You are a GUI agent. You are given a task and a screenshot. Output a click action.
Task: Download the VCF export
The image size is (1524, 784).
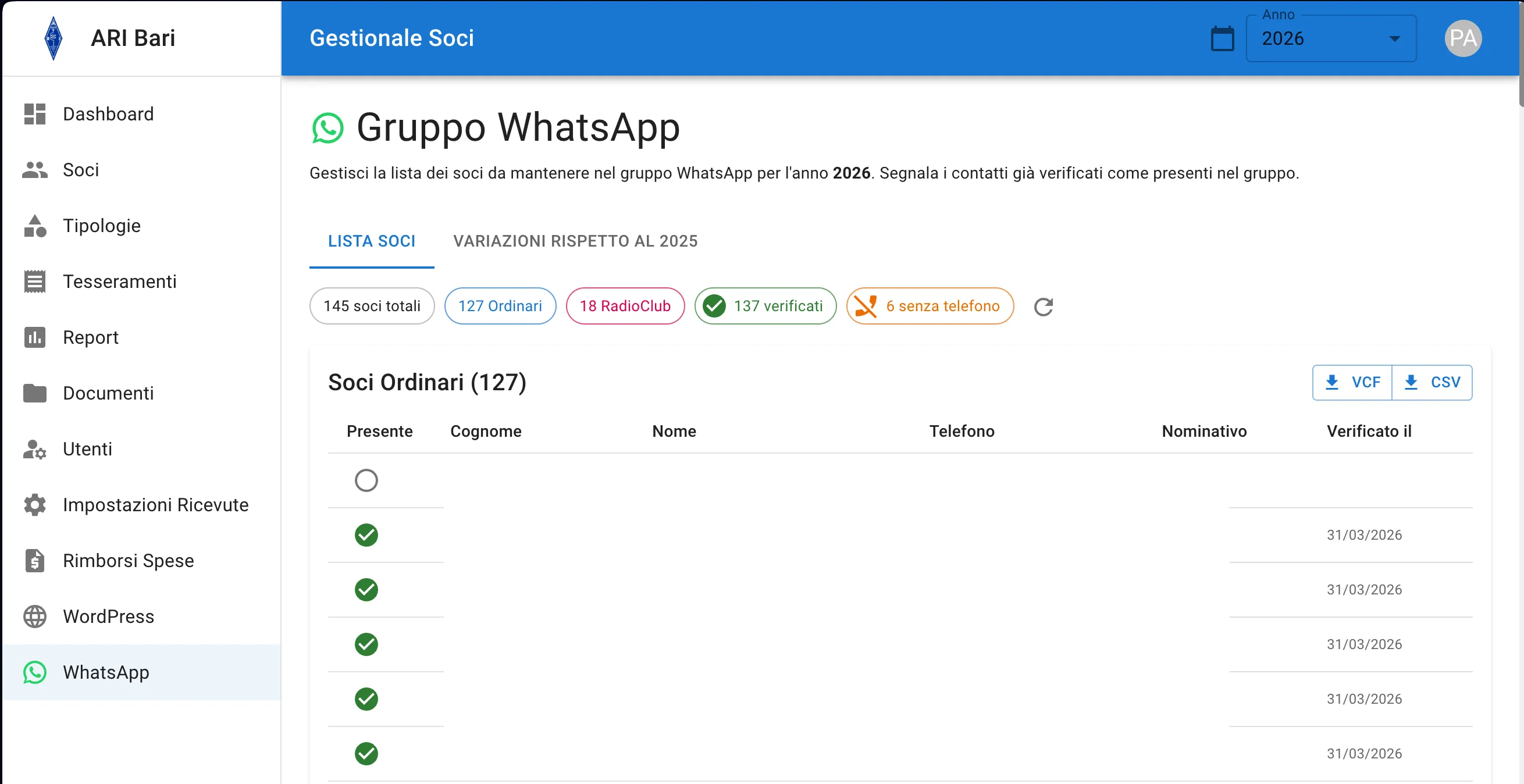pos(1352,382)
